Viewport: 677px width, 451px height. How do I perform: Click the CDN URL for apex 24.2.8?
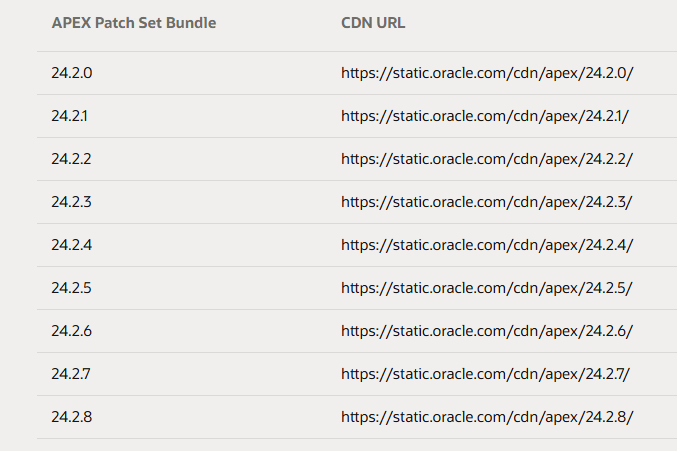pyautogui.click(x=487, y=417)
